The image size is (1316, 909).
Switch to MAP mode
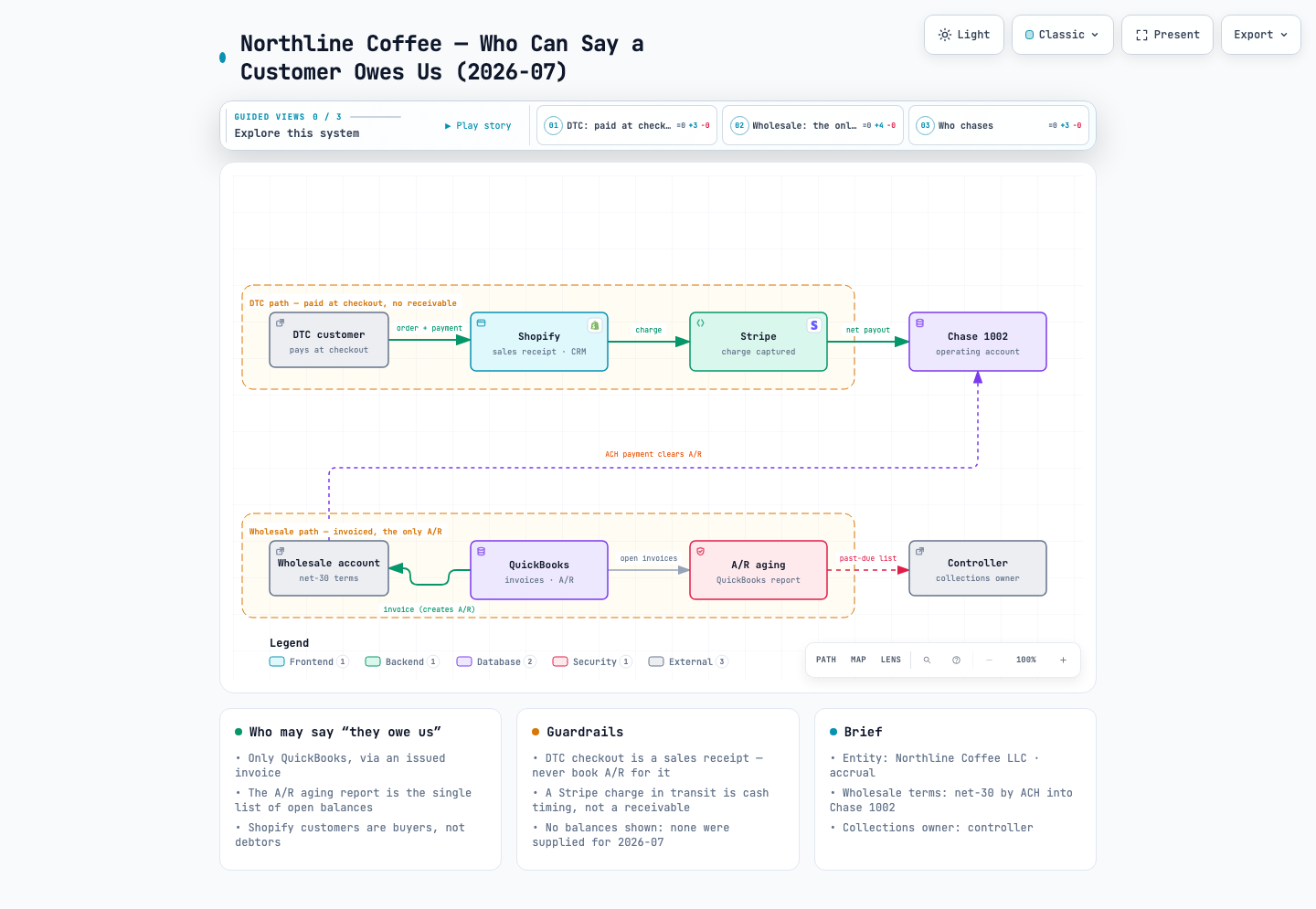tap(858, 660)
